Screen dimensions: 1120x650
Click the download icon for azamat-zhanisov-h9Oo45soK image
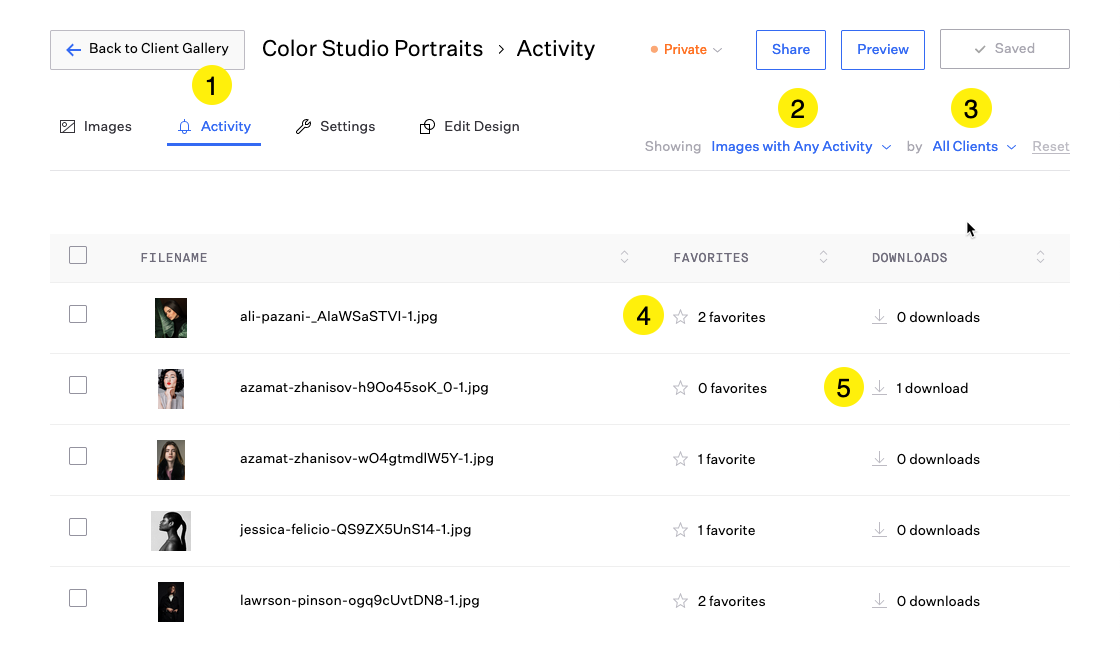point(879,388)
